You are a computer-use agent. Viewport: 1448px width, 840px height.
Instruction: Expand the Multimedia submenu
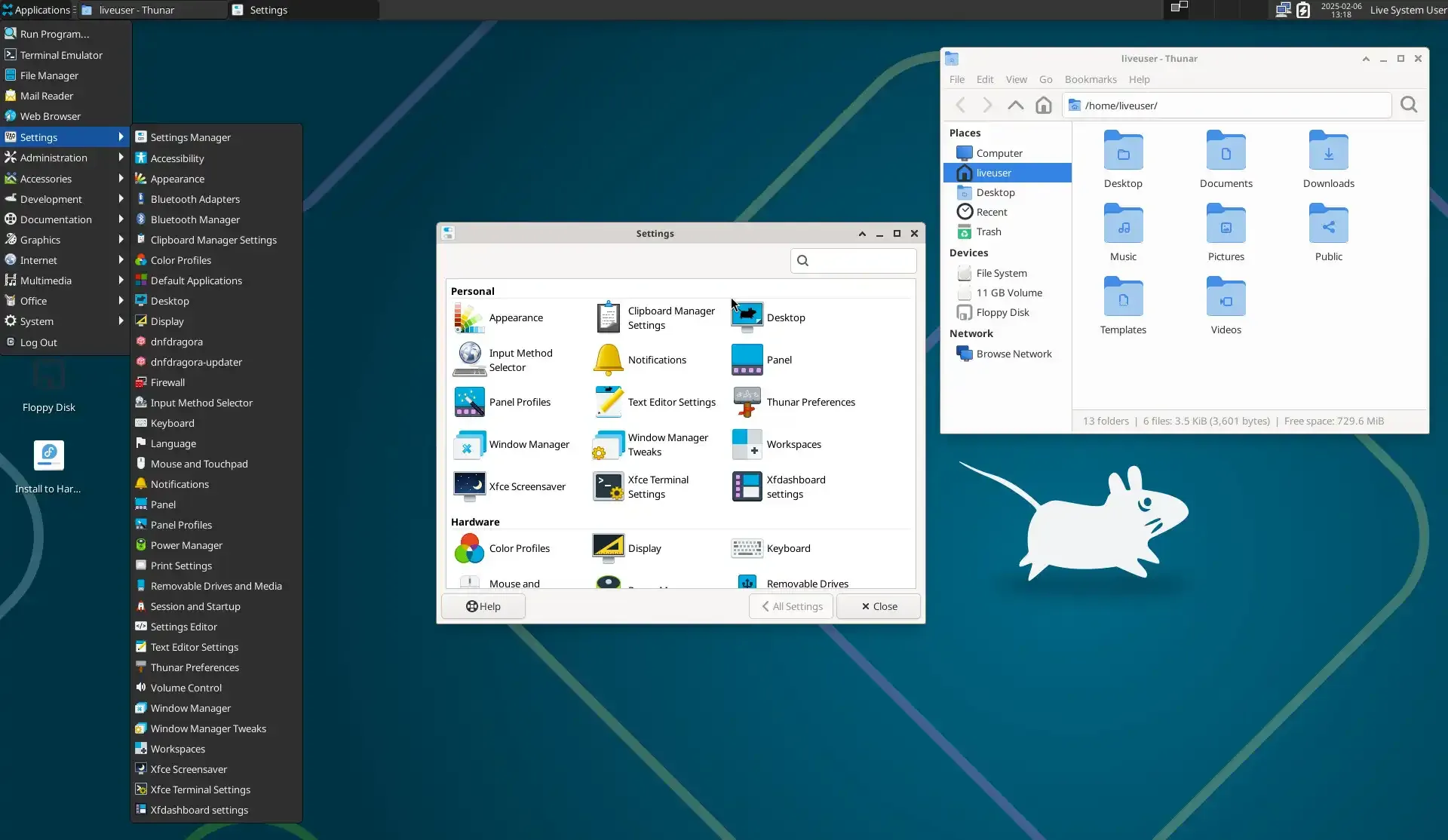pos(46,280)
